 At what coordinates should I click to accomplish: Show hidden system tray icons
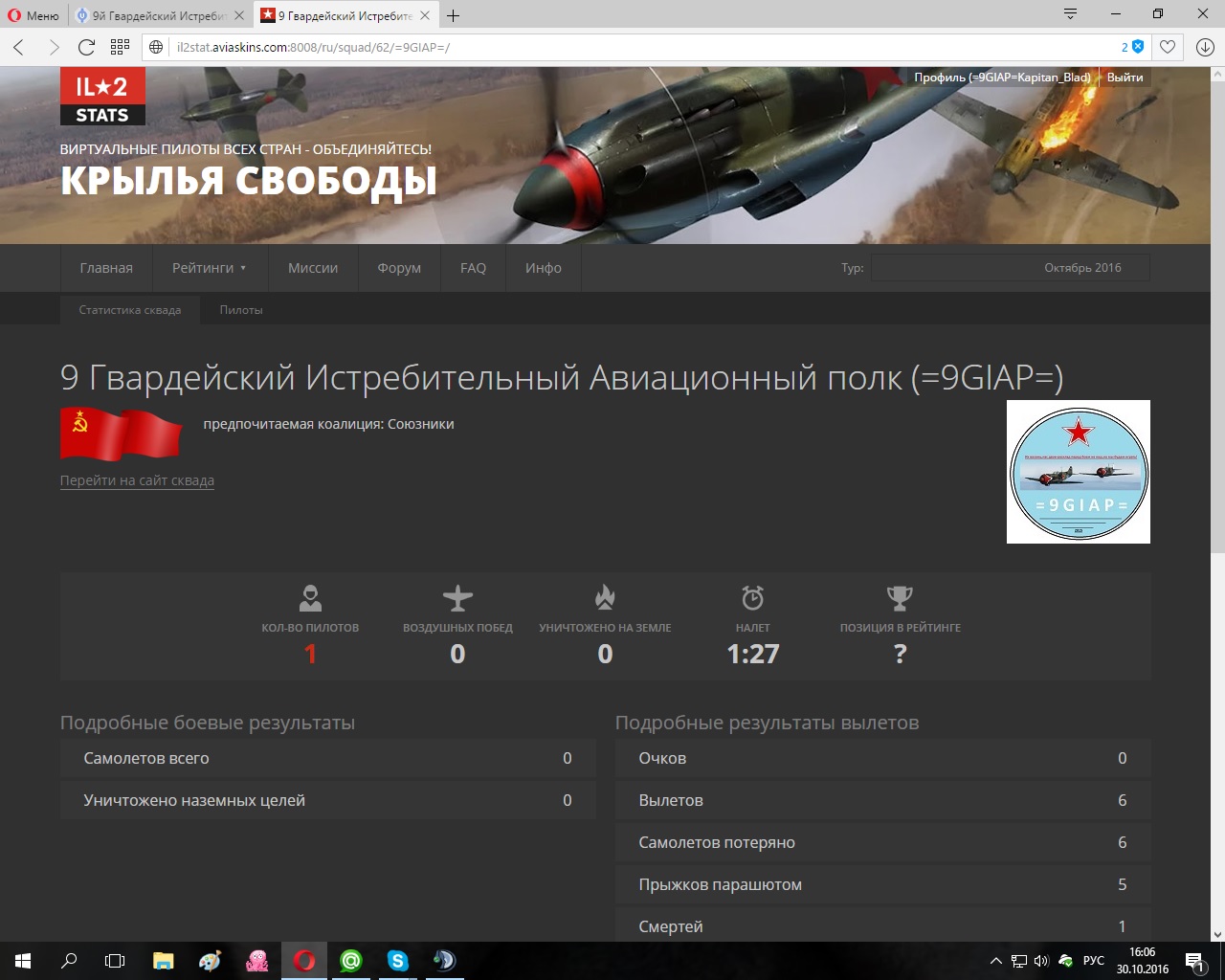click(995, 961)
